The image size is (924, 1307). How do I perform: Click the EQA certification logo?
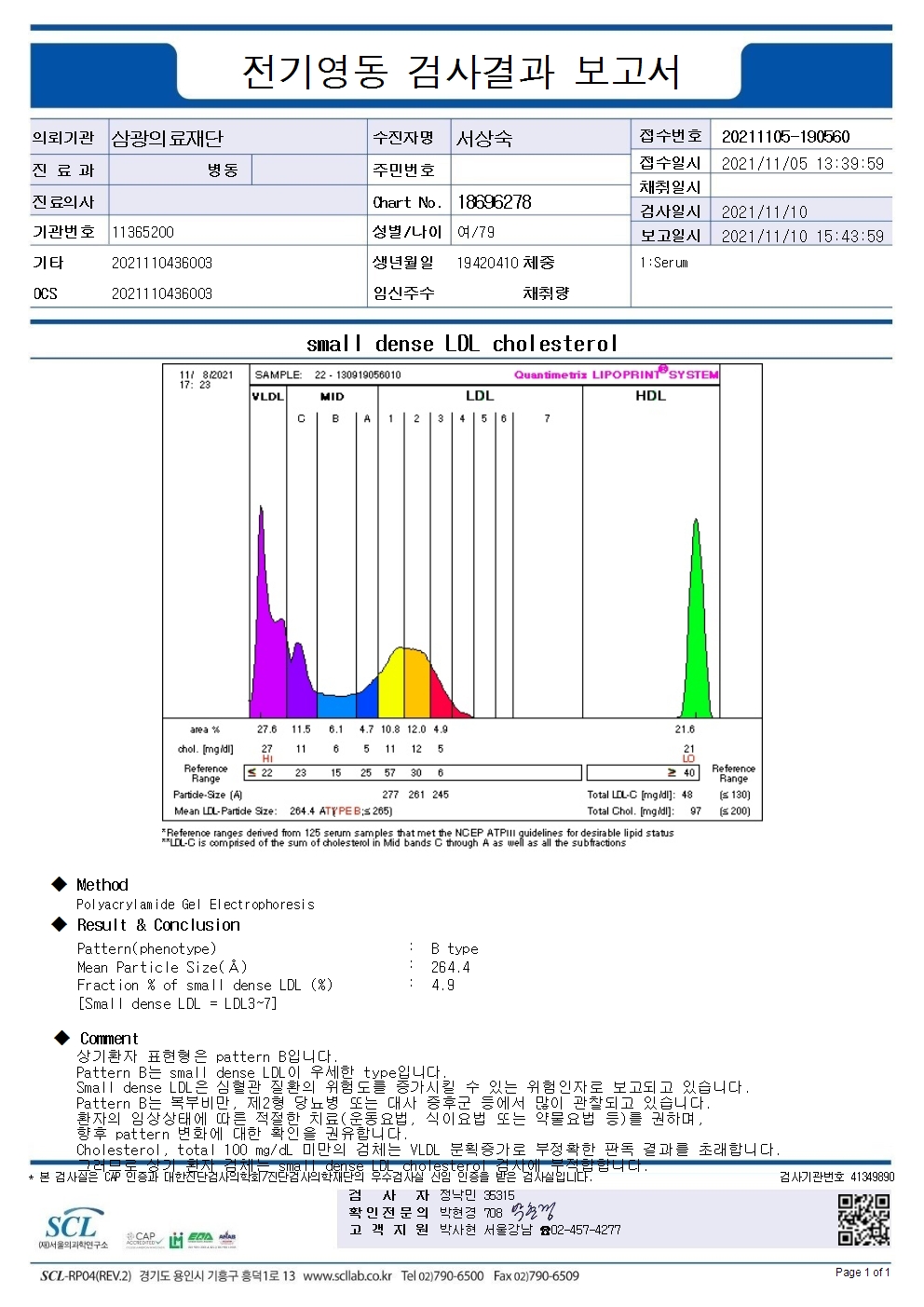pos(200,1239)
